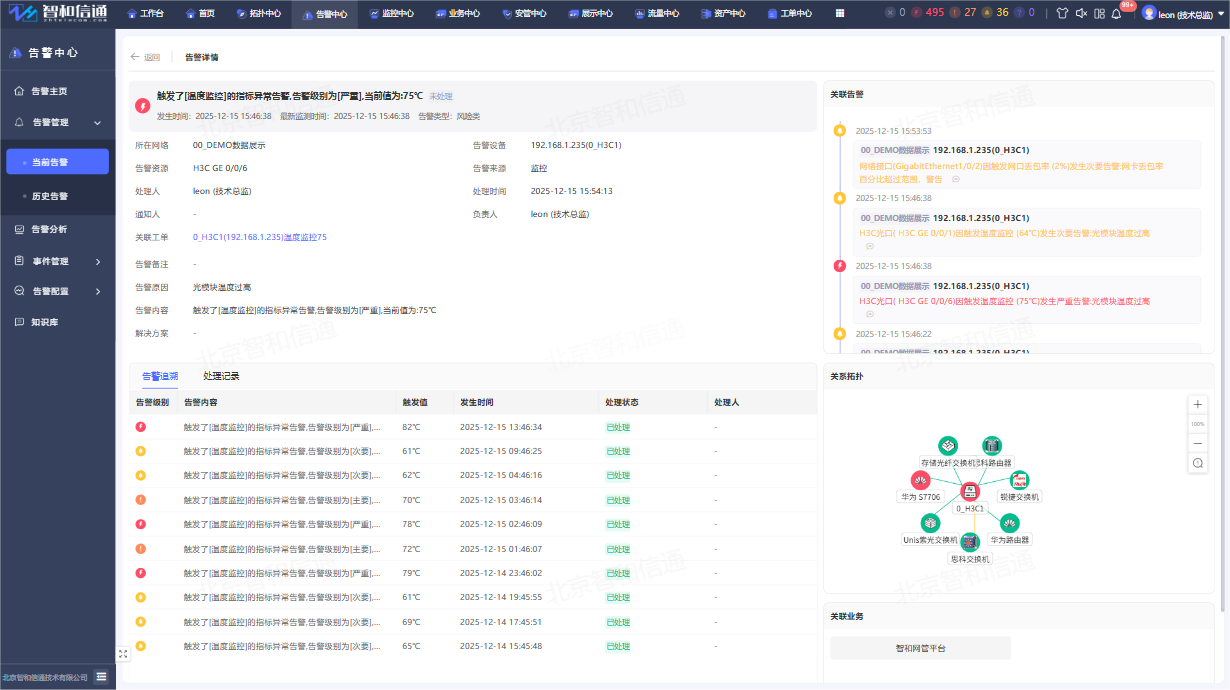Click fullscreen expand icon near table bottom-left

pos(123,654)
